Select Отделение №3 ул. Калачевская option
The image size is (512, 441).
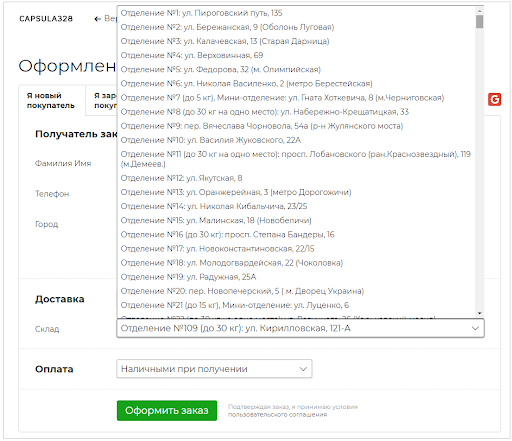[296, 41]
